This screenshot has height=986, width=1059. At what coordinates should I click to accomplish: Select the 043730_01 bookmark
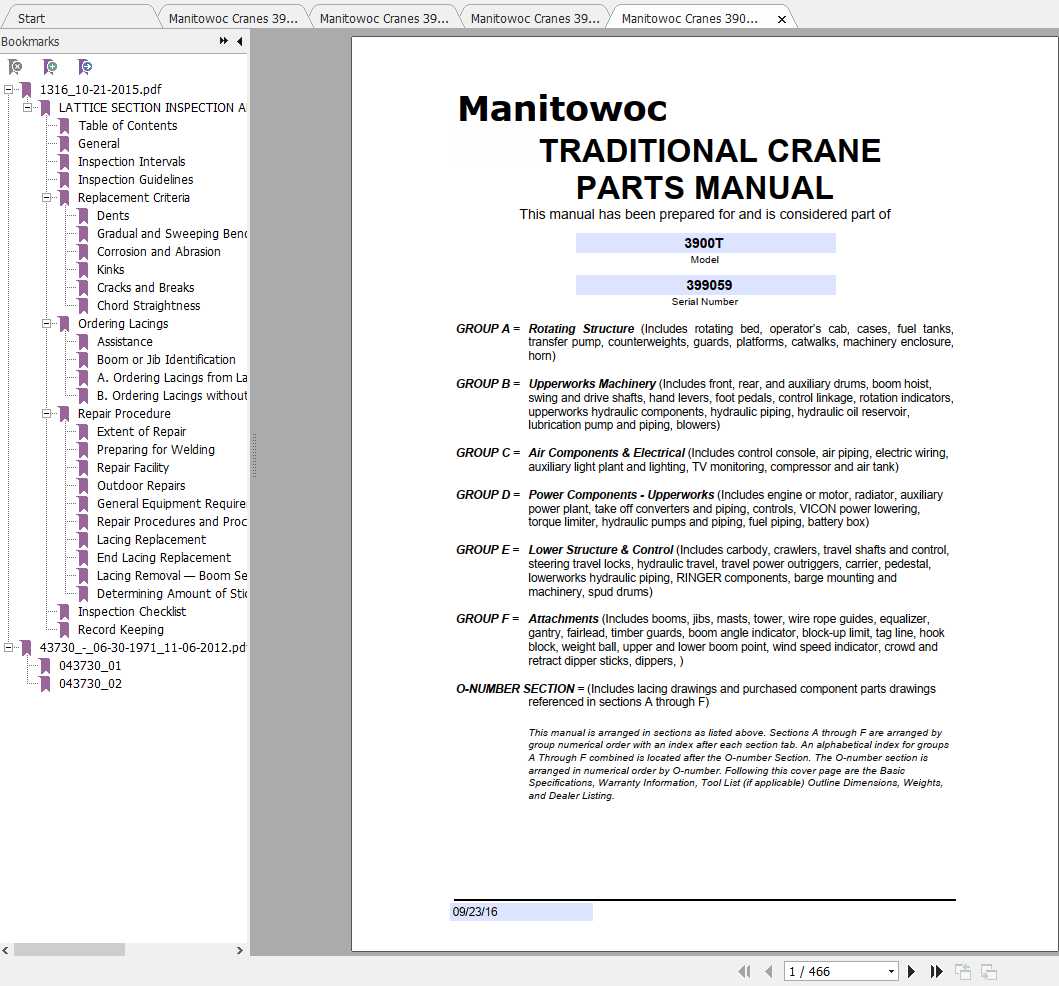(89, 665)
